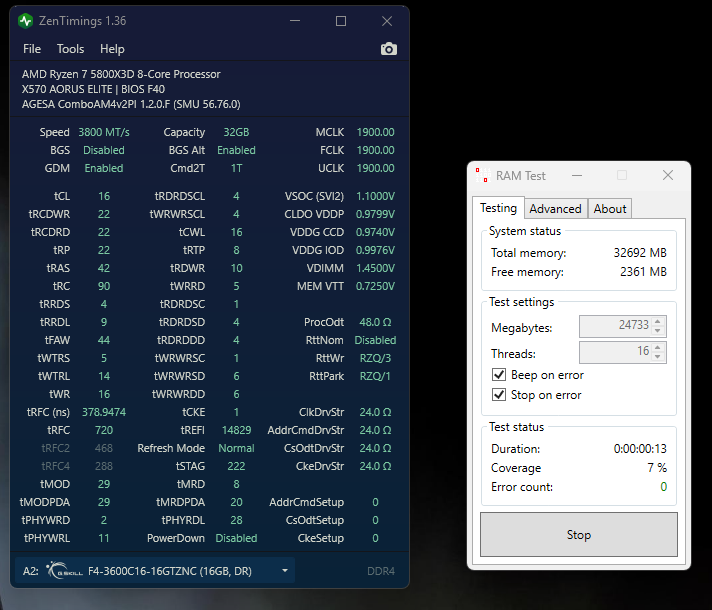Close the RAM Test window
The image size is (712, 610).
(668, 175)
